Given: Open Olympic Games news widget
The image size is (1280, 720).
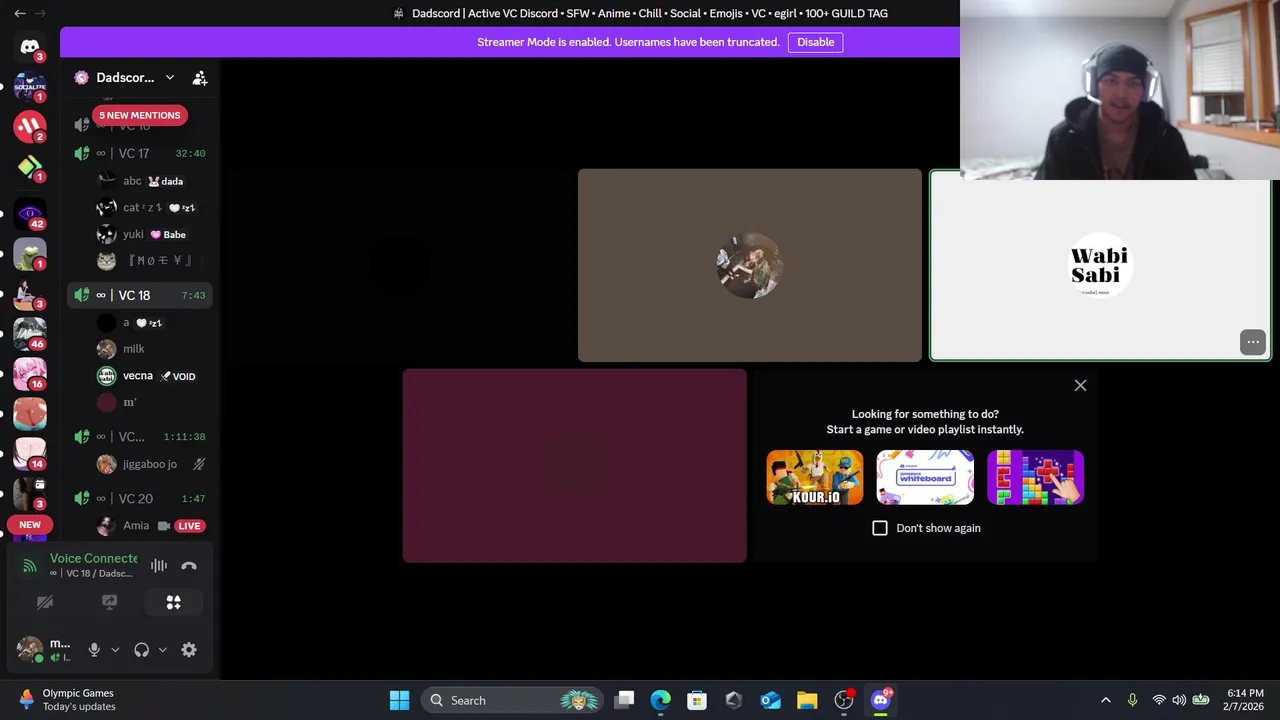Looking at the screenshot, I should (x=66, y=700).
